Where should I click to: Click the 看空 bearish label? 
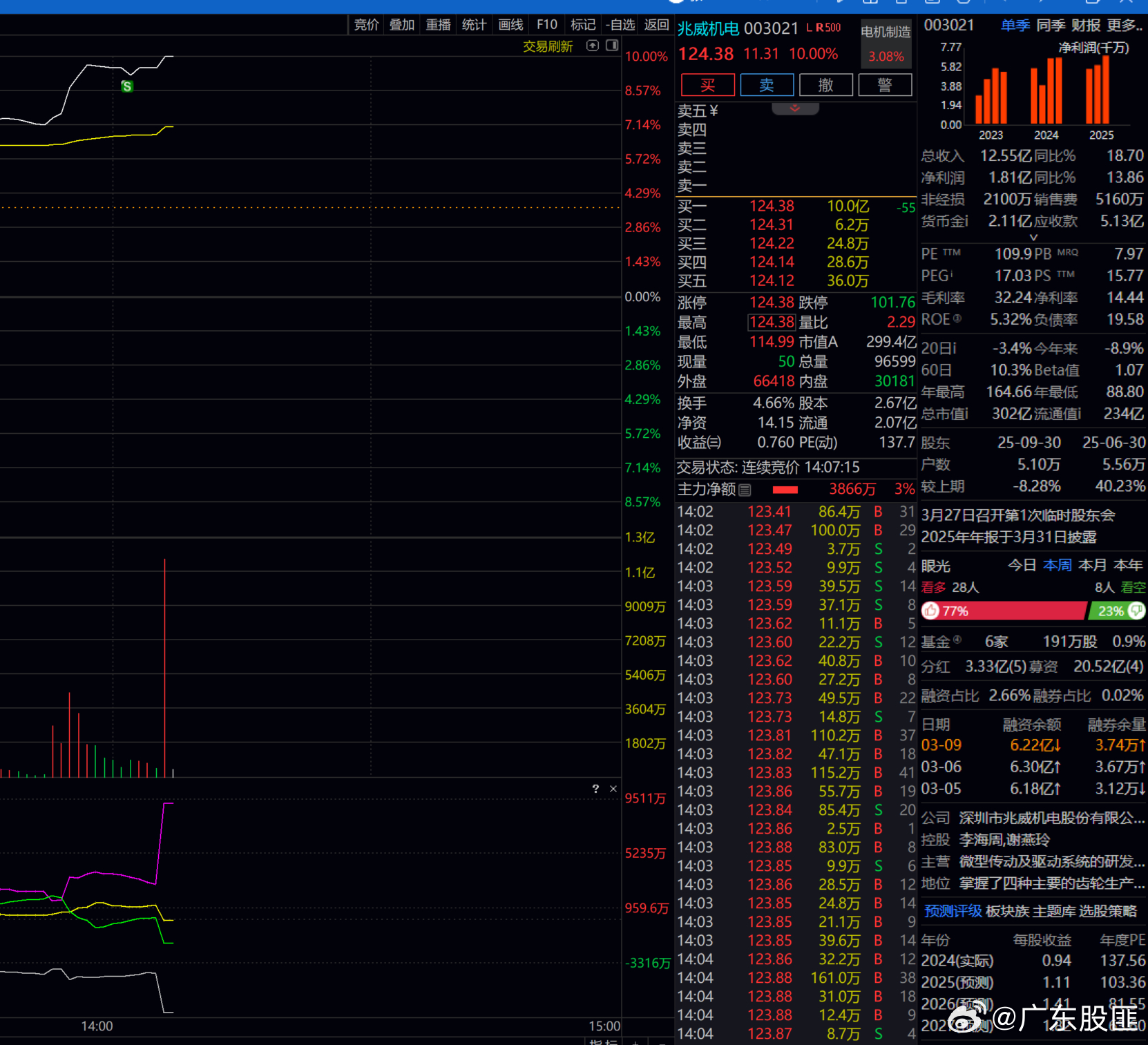1133,588
